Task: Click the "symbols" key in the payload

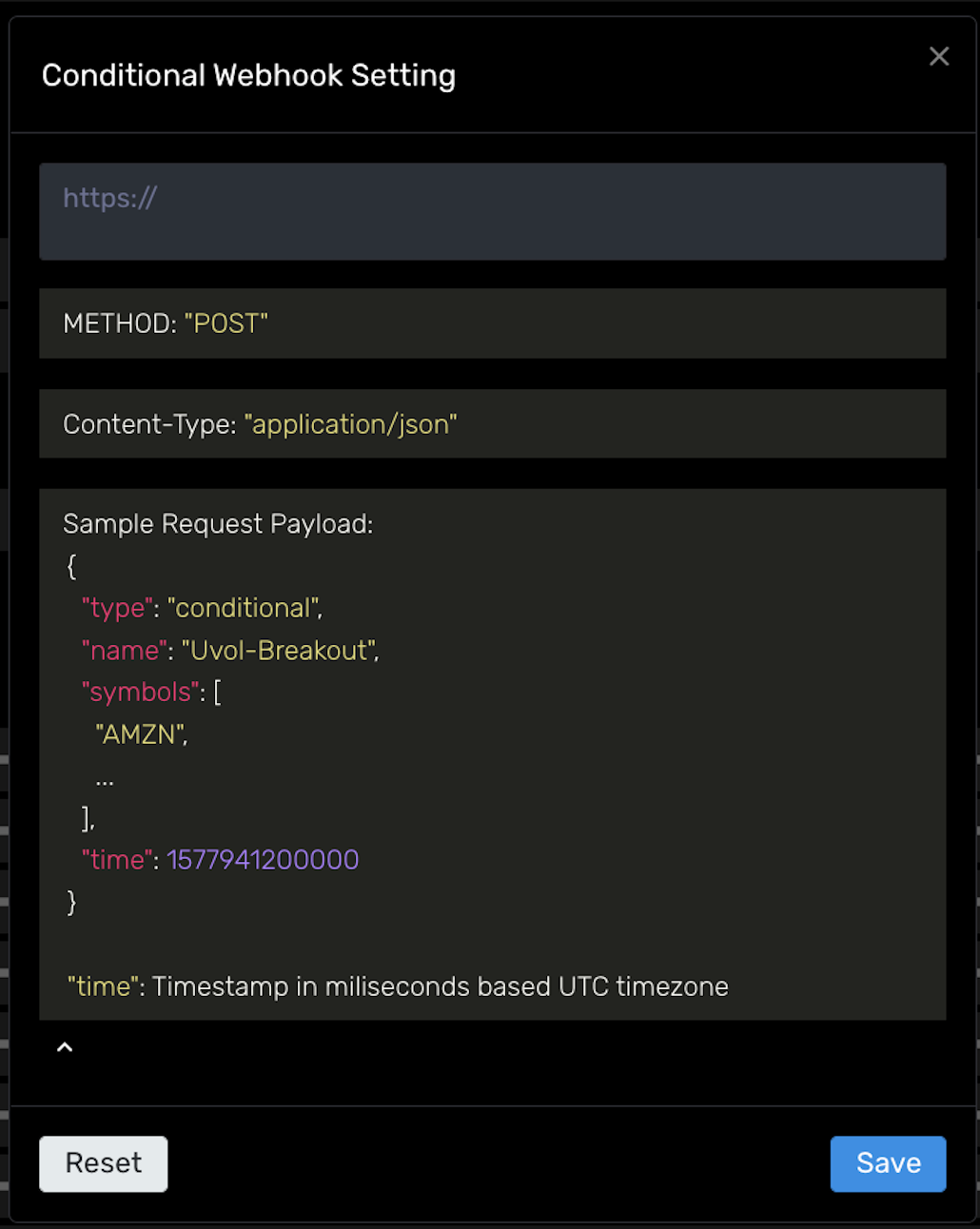Action: pyautogui.click(x=140, y=693)
